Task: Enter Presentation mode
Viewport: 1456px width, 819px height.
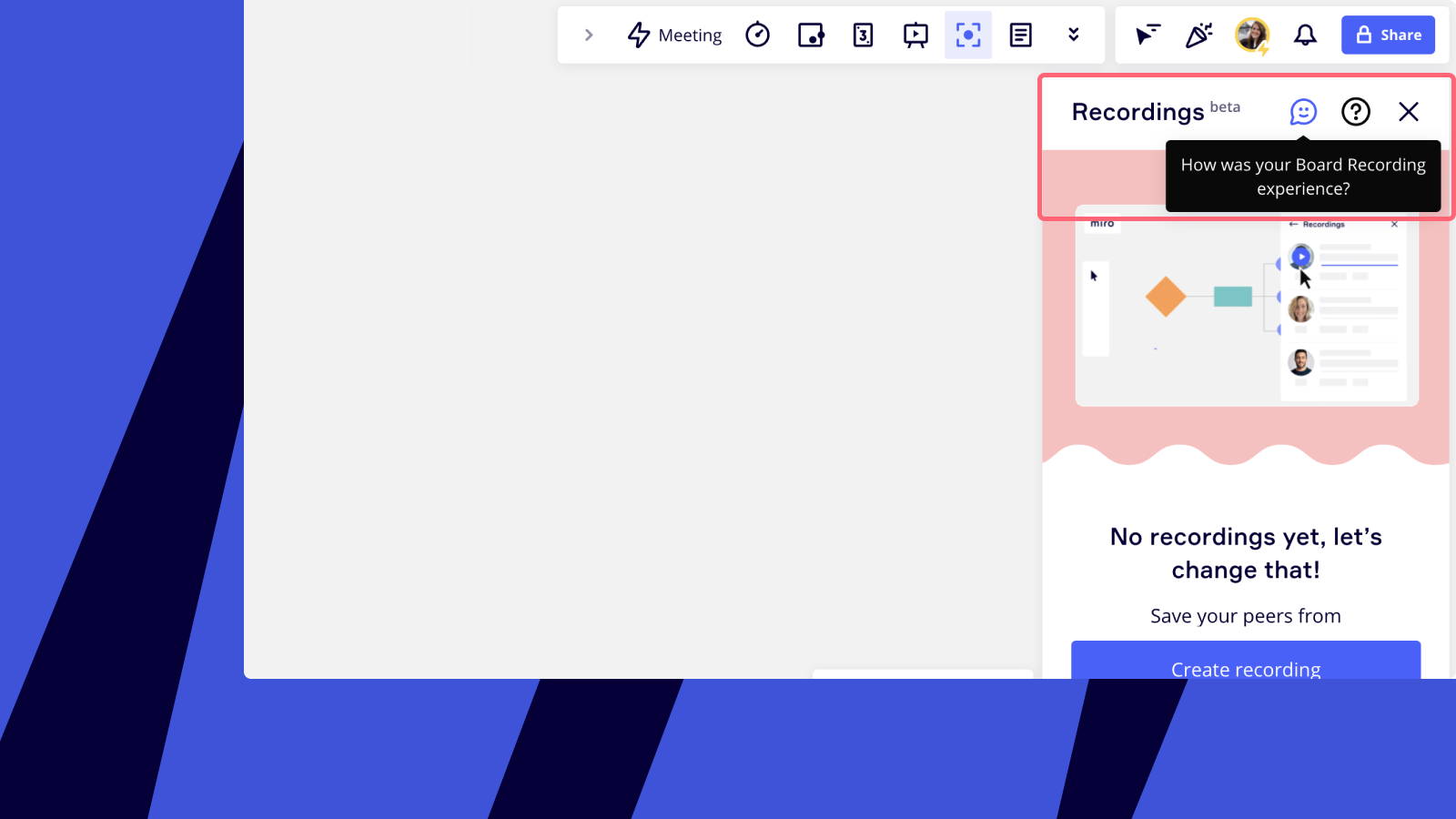Action: pyautogui.click(x=915, y=35)
